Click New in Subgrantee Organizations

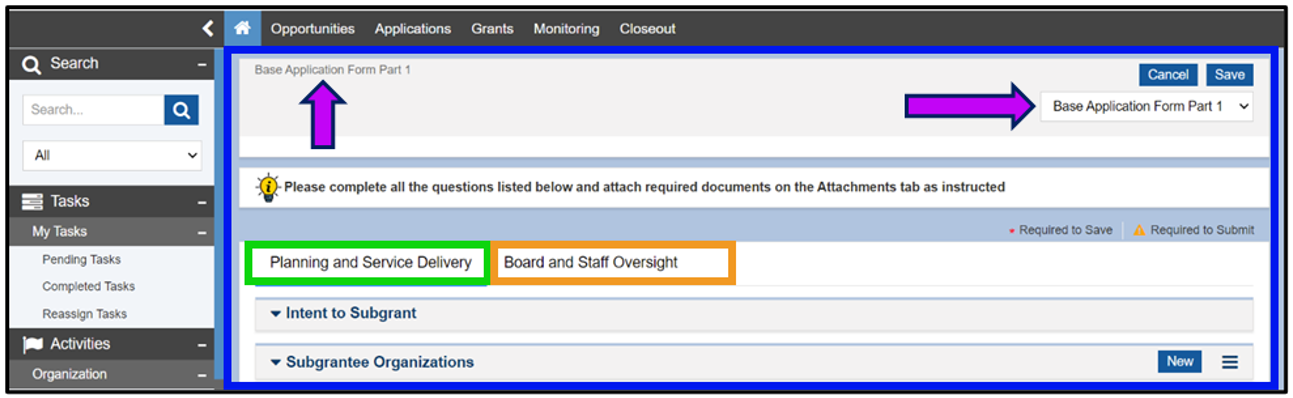pyautogui.click(x=1180, y=361)
